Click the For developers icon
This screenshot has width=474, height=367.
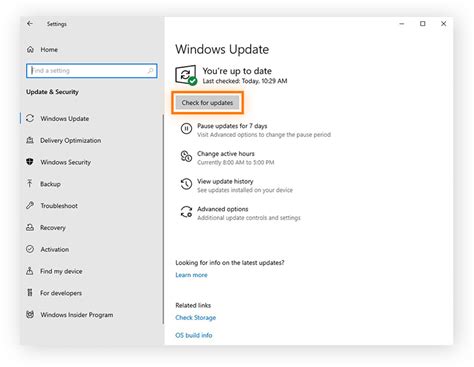point(30,293)
